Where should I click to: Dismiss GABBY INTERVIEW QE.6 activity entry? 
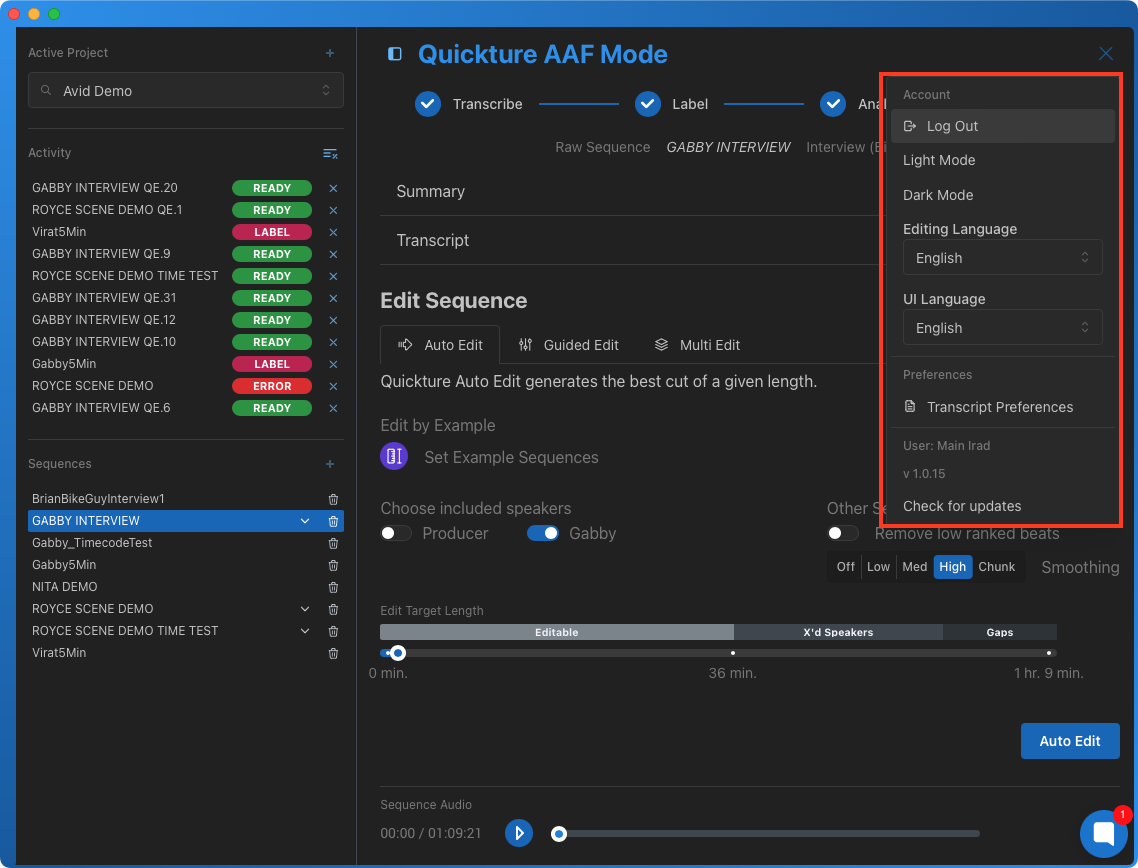click(333, 408)
